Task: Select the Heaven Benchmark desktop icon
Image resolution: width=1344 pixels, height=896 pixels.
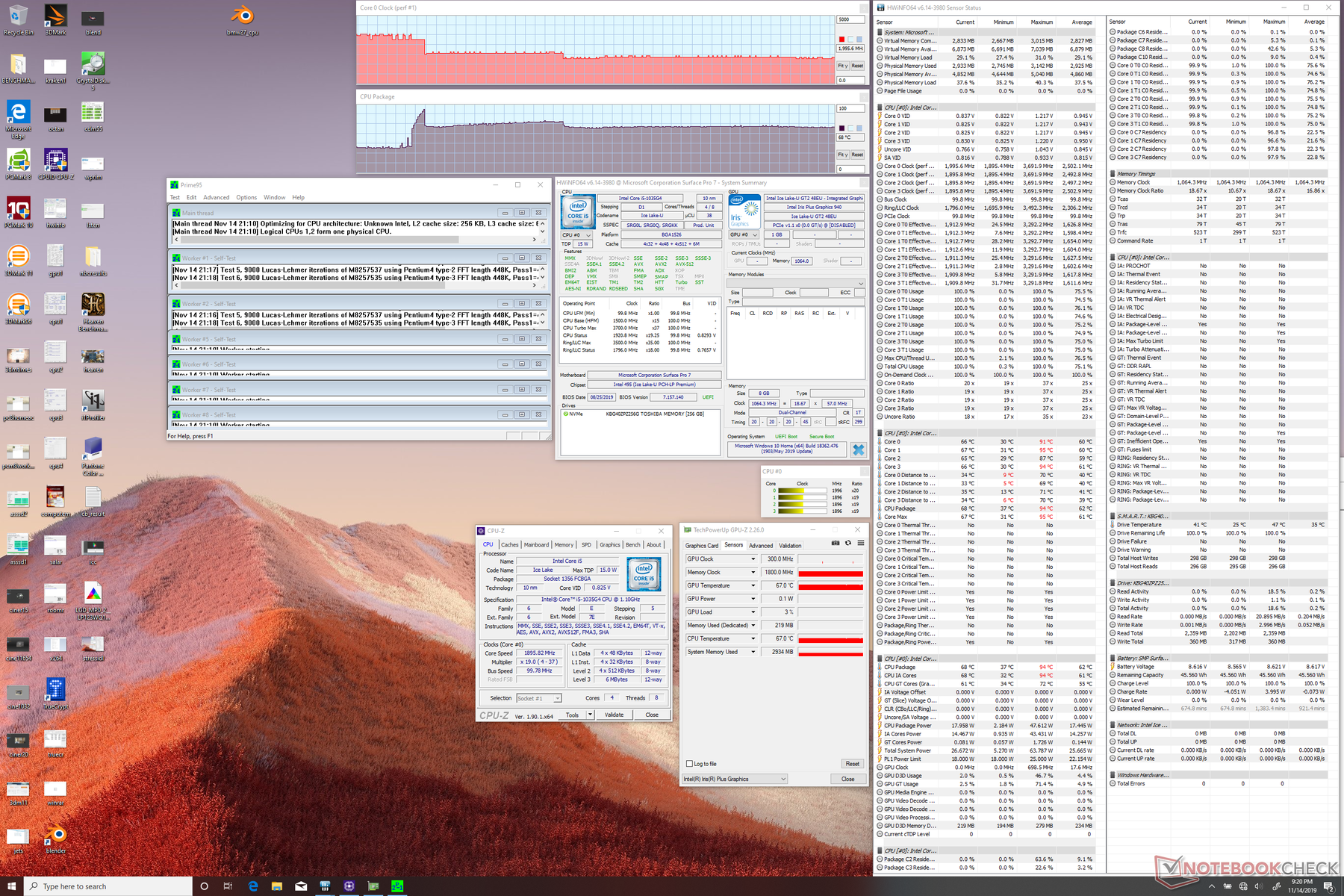Action: [93, 312]
